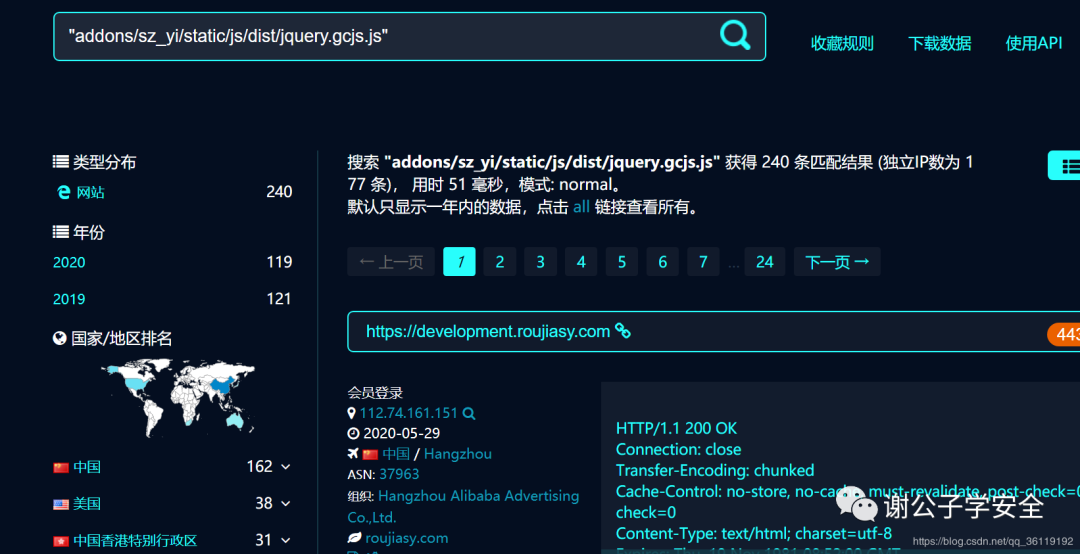This screenshot has height=554, width=1080.
Task: Click the browser icon next to 网站
Action: click(63, 192)
